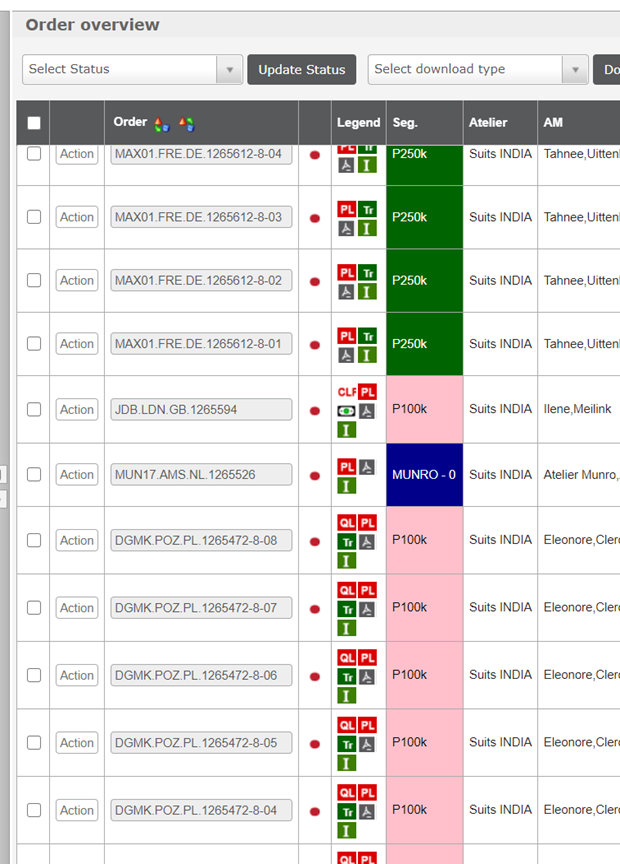Open Action menu for DGMK.POZ.PL.1265472-8-06
The width and height of the screenshot is (620, 864).
(77, 675)
